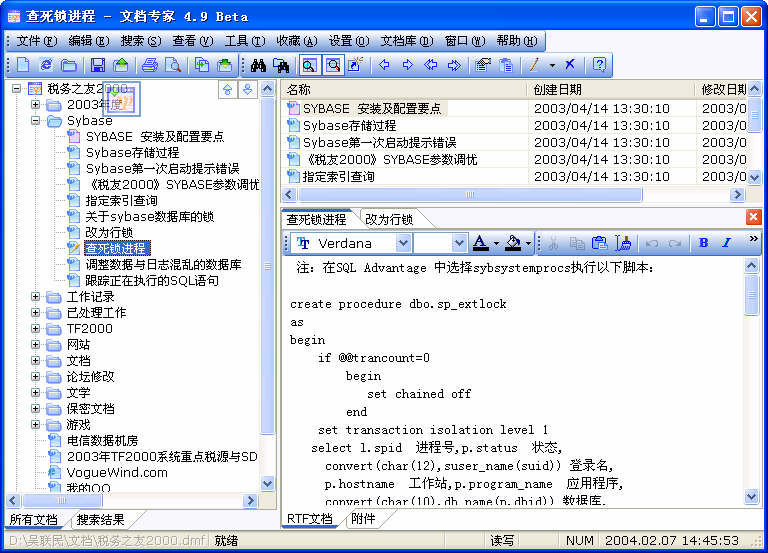The height and width of the screenshot is (553, 768).
Task: Click down arrow of editor vertical scrollbar
Action: 751,497
